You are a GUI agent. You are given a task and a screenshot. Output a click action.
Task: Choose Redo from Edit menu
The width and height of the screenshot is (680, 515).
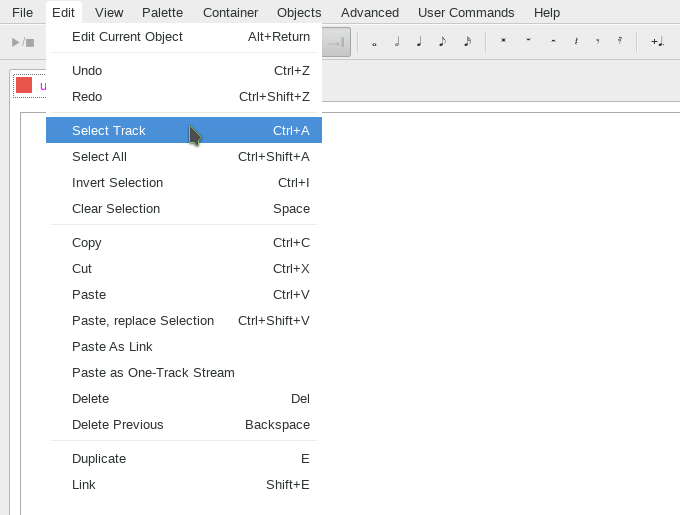[184, 97]
